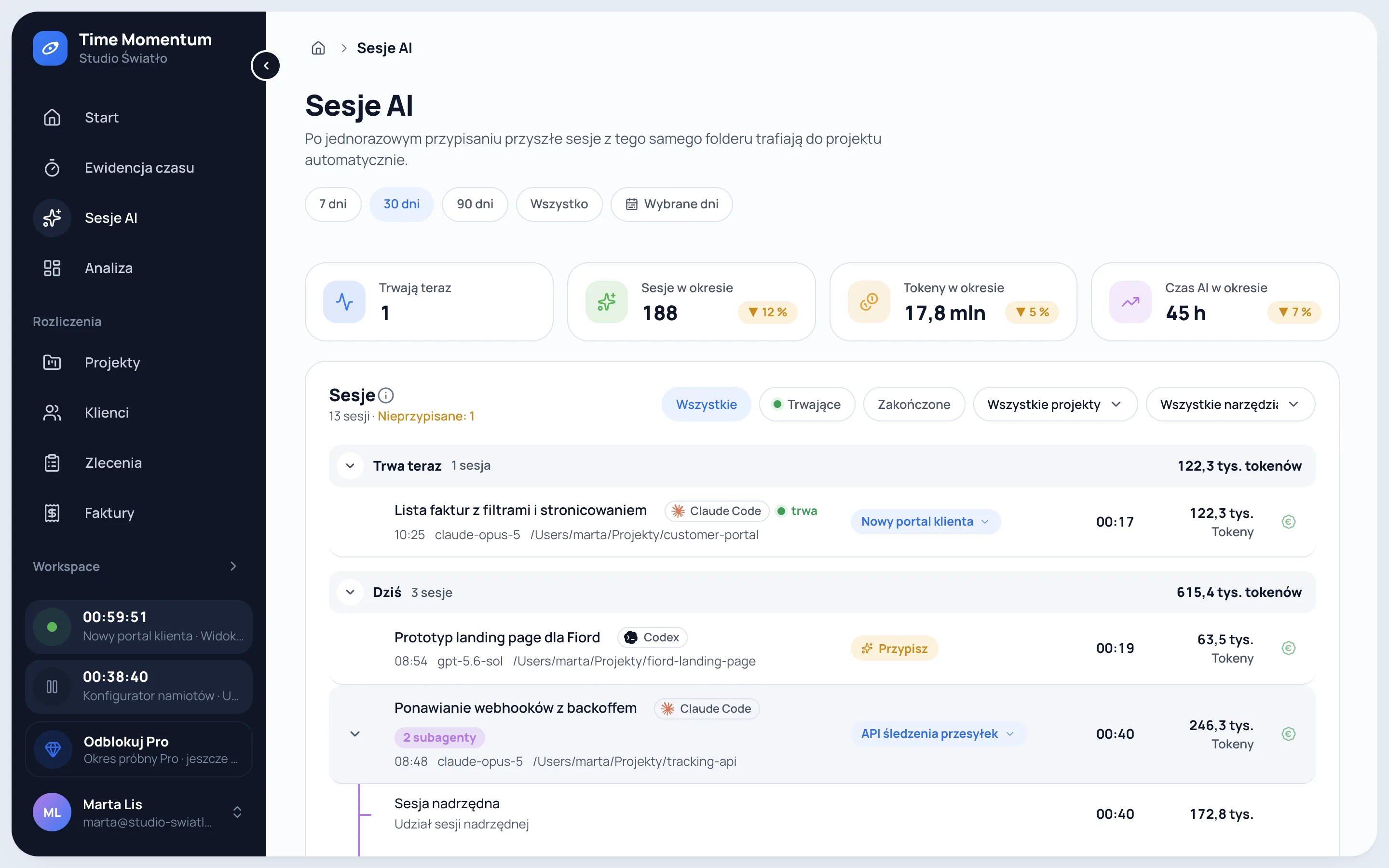Click the Sesje AI breadcrumb label
This screenshot has width=1389, height=868.
[x=384, y=48]
